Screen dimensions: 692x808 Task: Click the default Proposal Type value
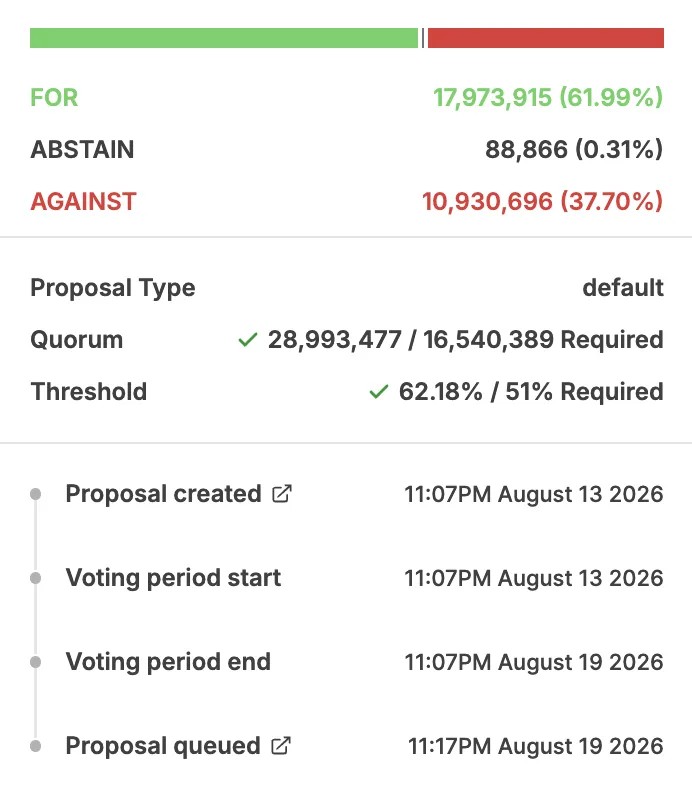pos(623,288)
